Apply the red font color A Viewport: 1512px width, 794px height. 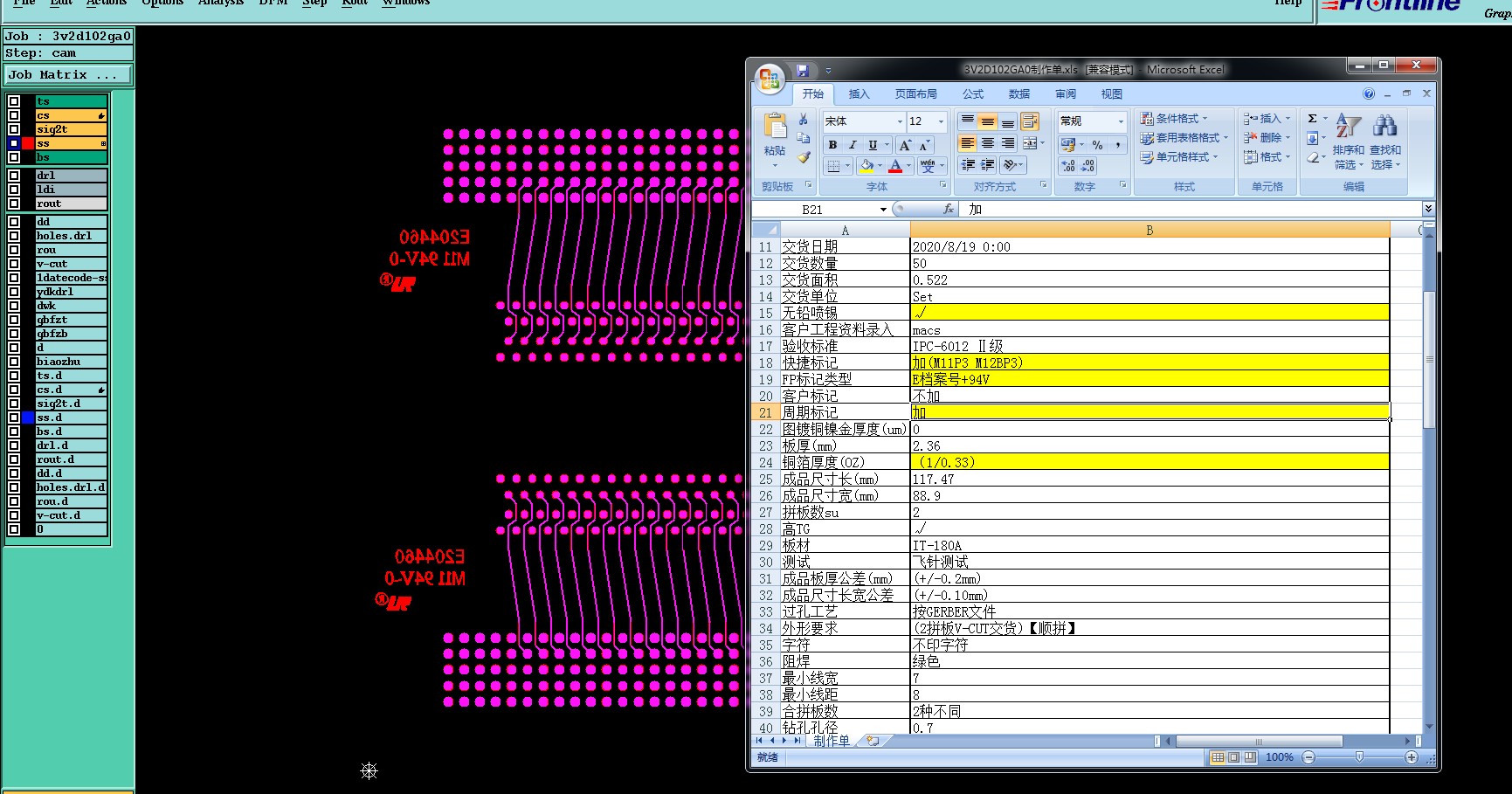(x=895, y=165)
